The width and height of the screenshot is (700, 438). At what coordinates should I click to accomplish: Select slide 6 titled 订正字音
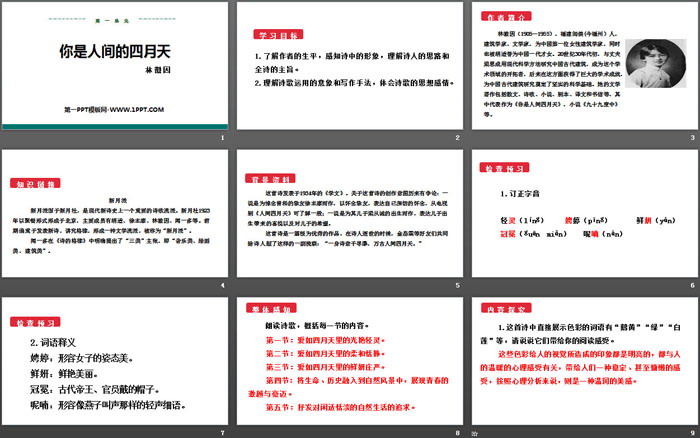(585, 213)
